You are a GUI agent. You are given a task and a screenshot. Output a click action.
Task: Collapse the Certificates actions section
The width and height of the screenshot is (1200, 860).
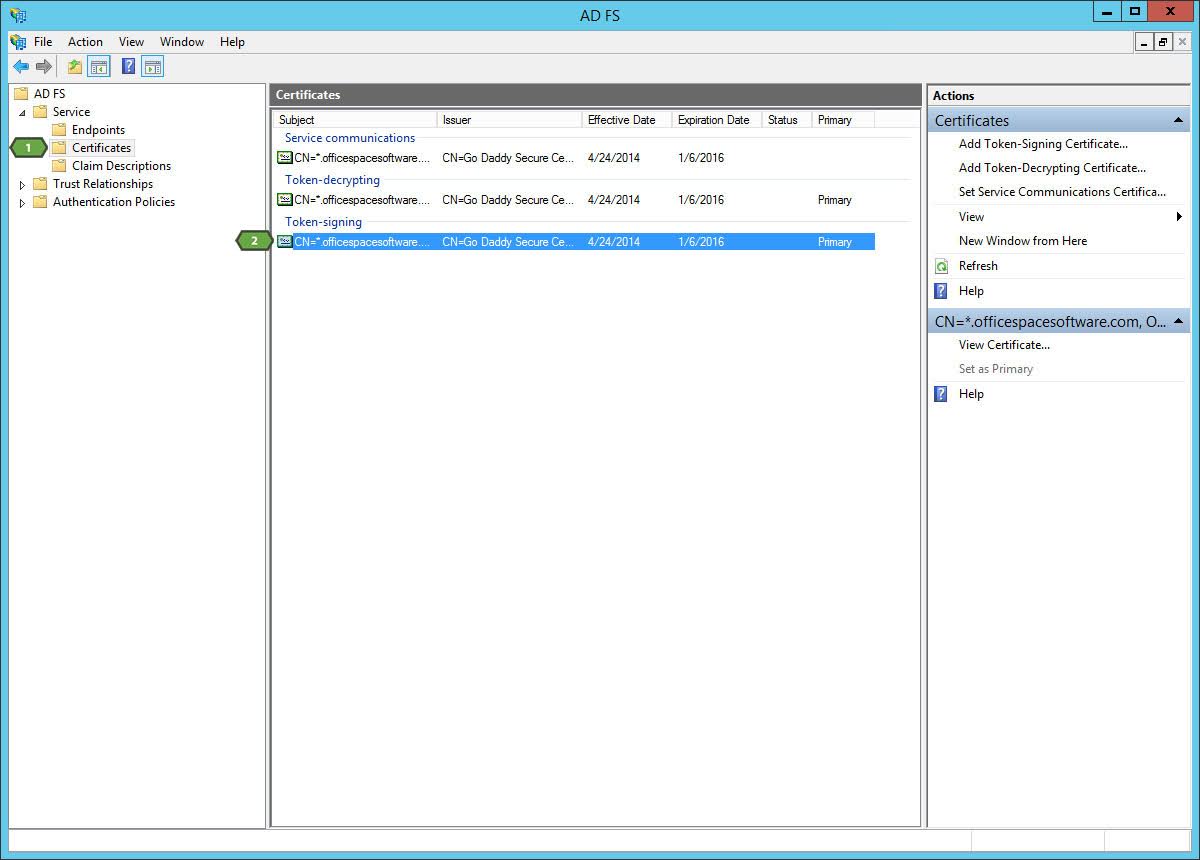1179,121
